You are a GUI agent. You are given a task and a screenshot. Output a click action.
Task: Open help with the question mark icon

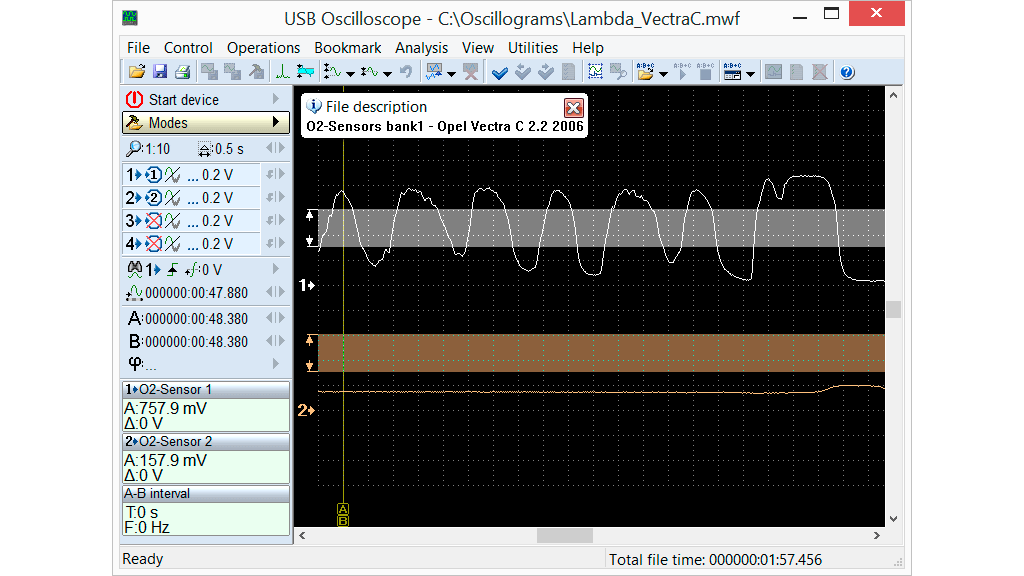(x=847, y=72)
